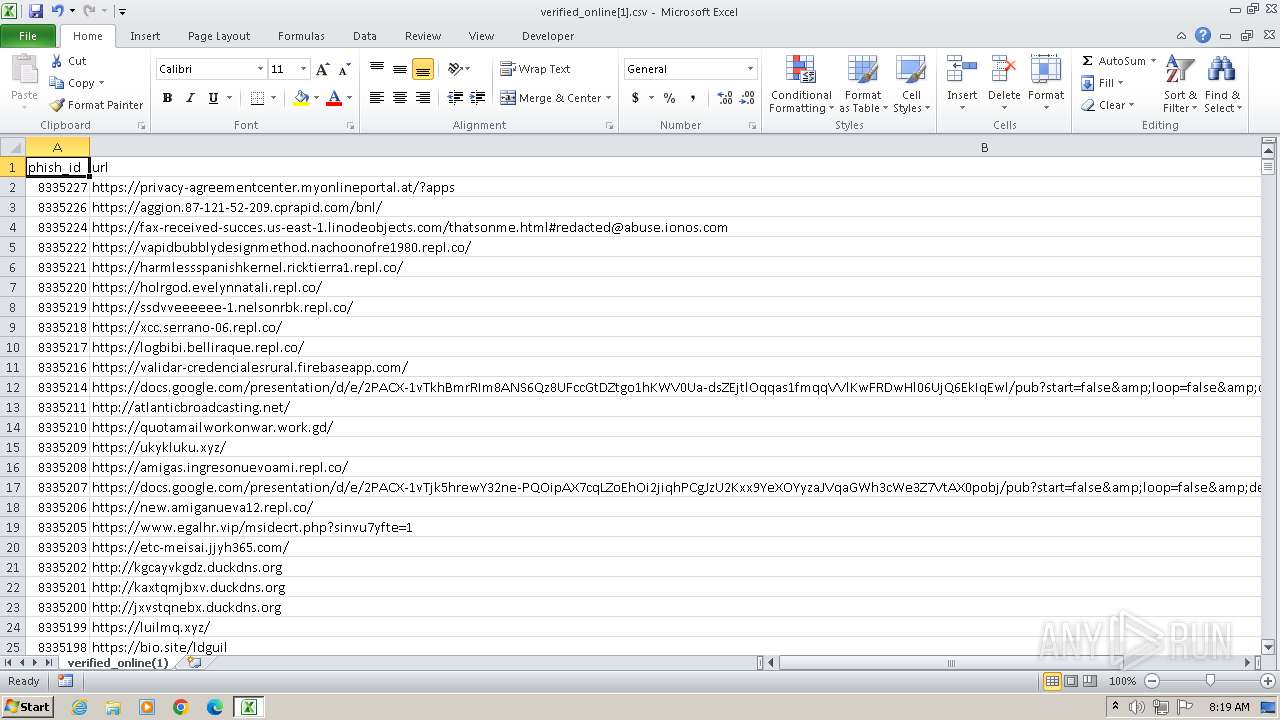Expand AutoSum dropdown arrow

point(1153,61)
